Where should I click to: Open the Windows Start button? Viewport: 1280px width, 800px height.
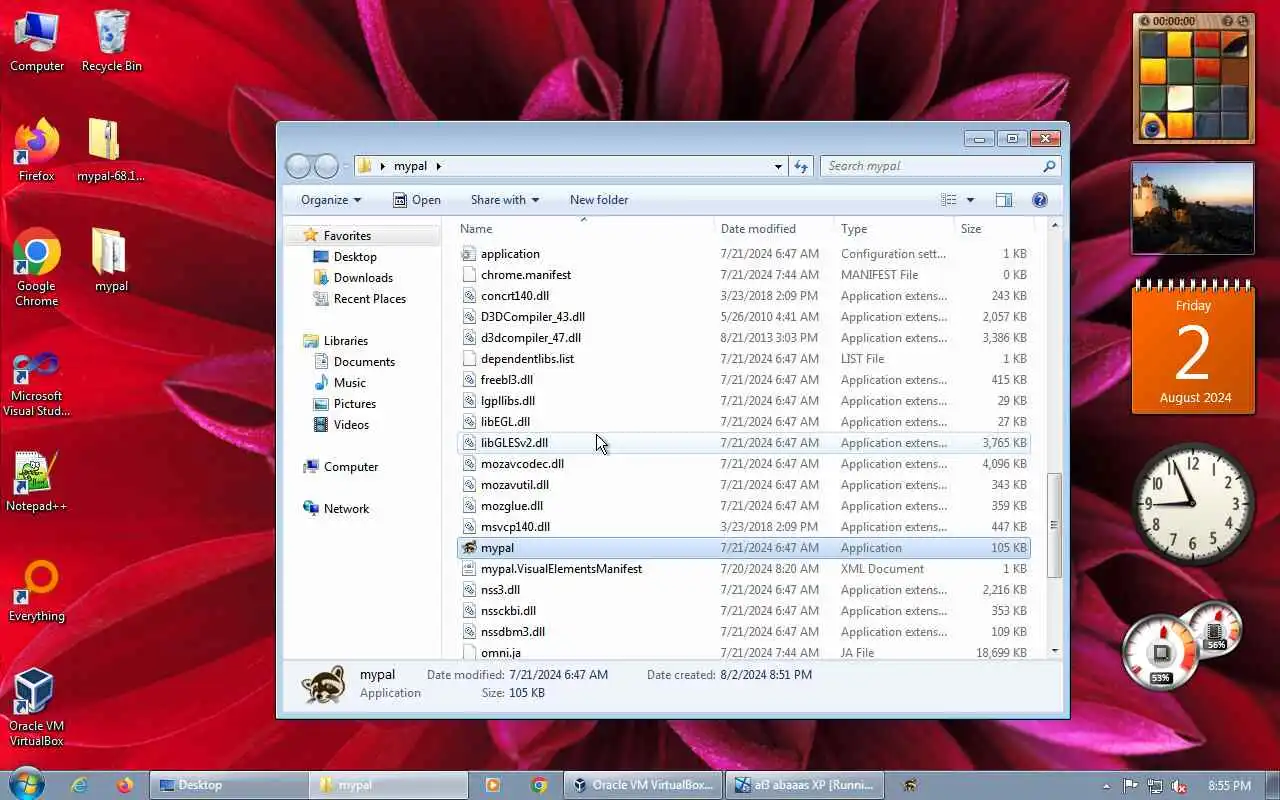coord(26,784)
